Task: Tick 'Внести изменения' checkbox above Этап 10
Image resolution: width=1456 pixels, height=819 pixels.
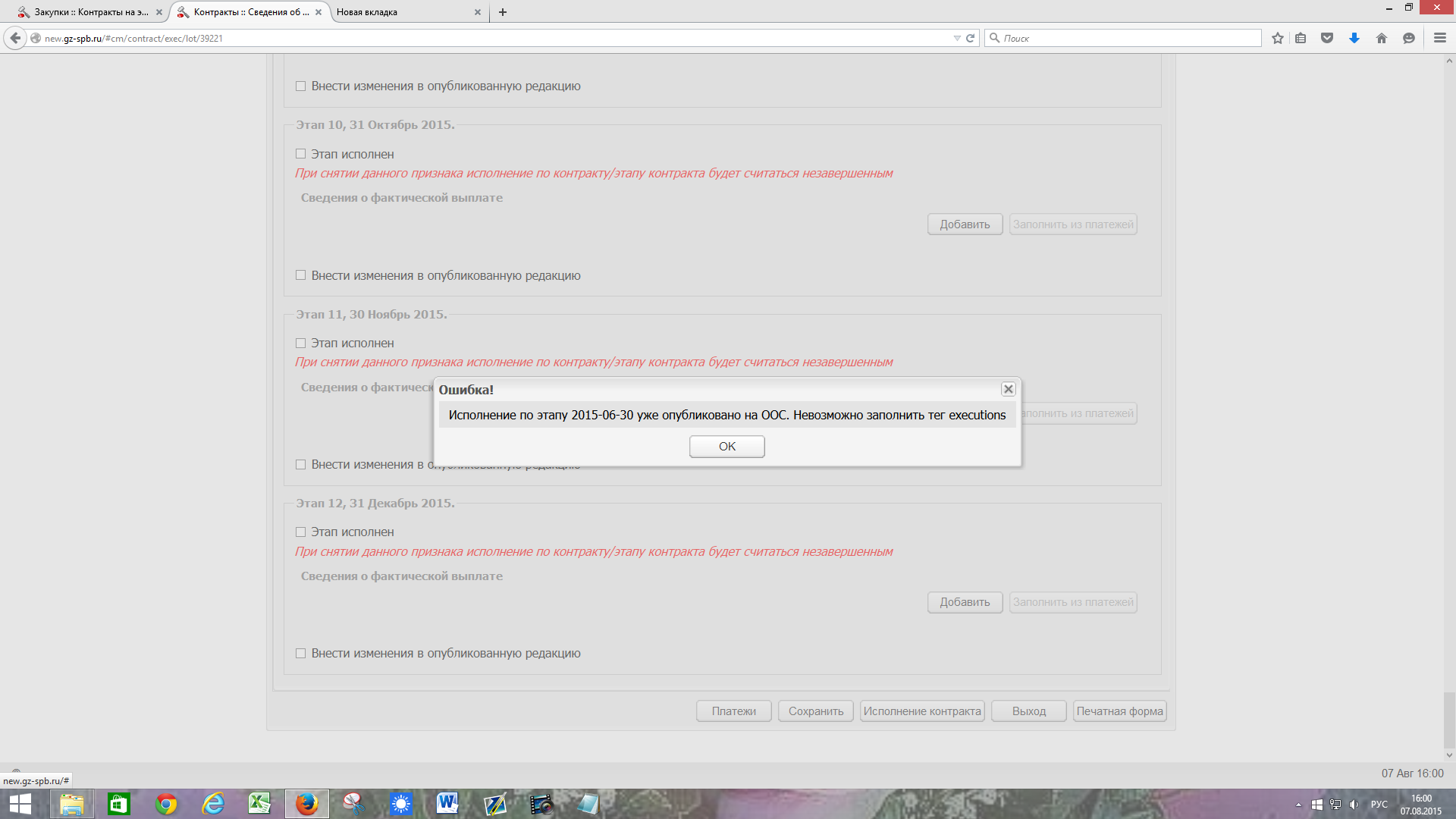Action: click(300, 86)
